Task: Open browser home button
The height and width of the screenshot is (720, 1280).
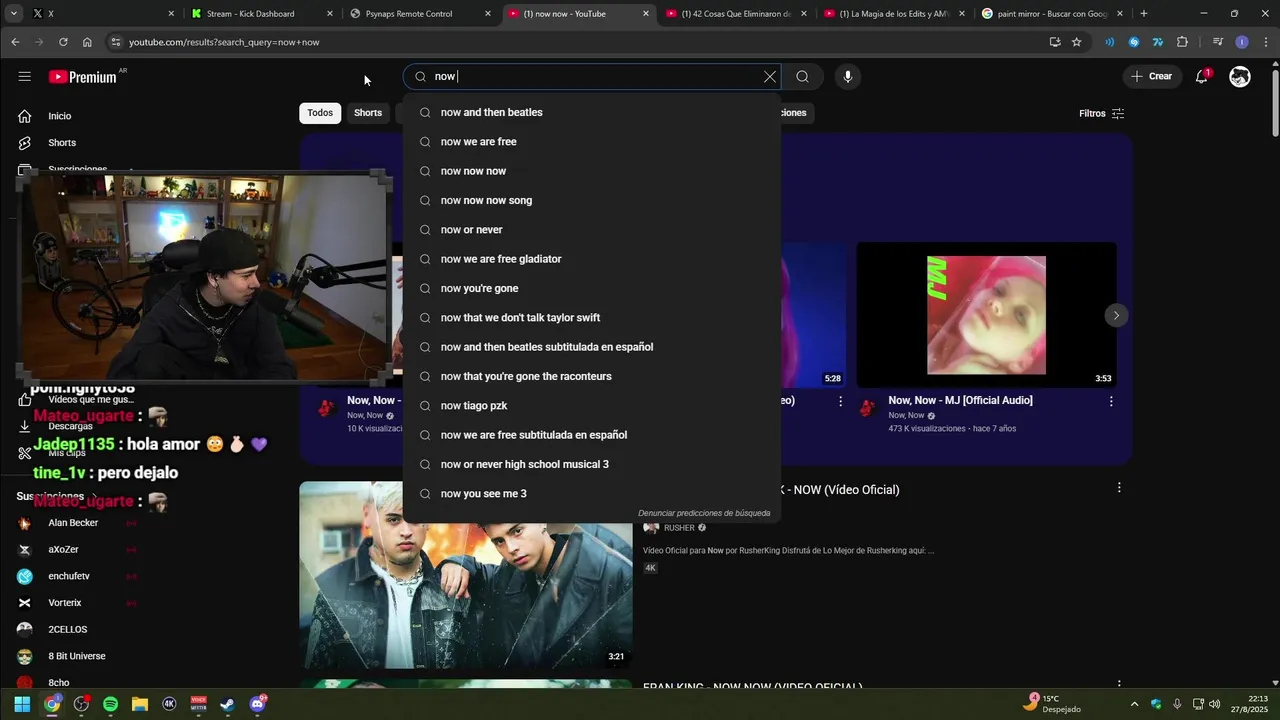Action: pyautogui.click(x=87, y=42)
